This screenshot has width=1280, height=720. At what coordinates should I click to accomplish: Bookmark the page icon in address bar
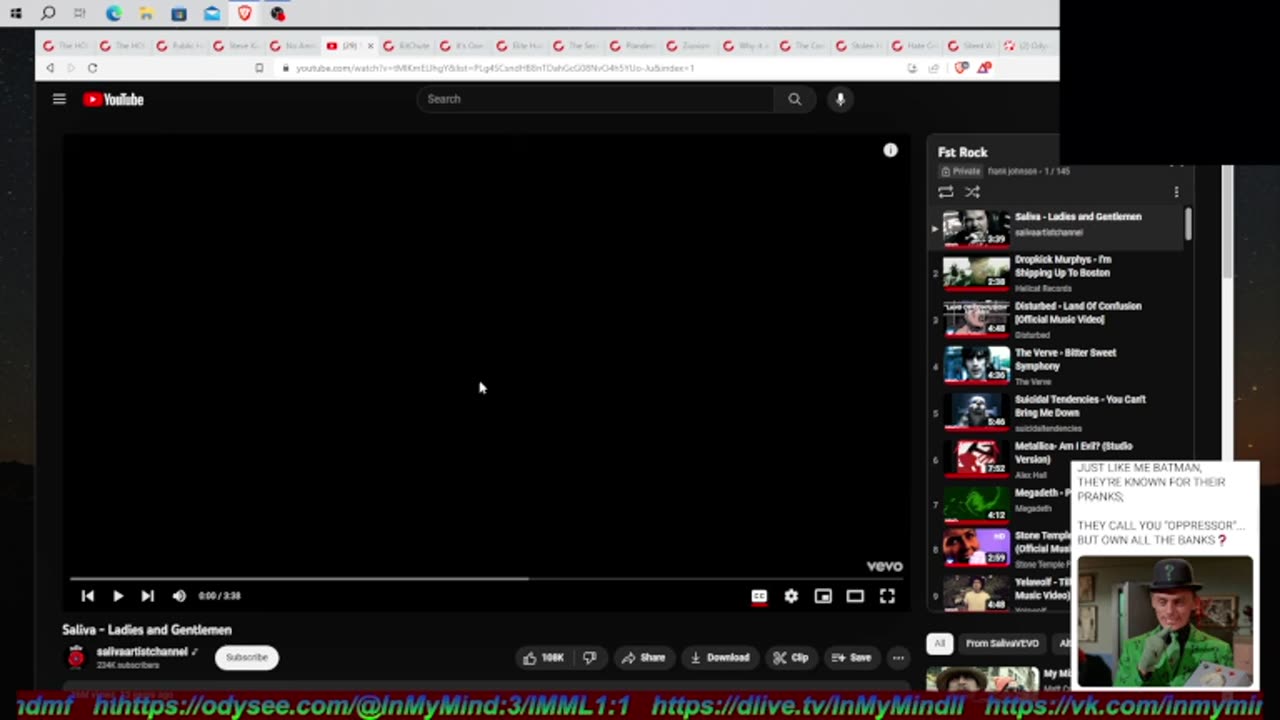tap(259, 68)
